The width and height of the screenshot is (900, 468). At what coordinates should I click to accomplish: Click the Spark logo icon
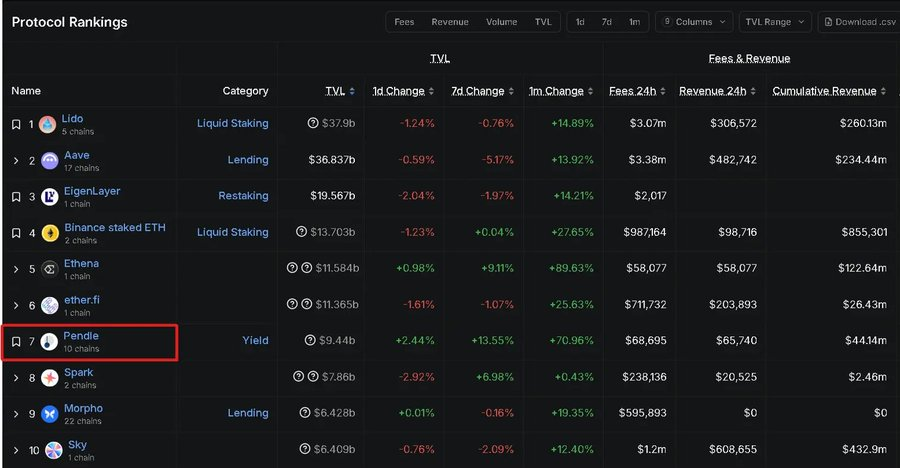coord(50,378)
